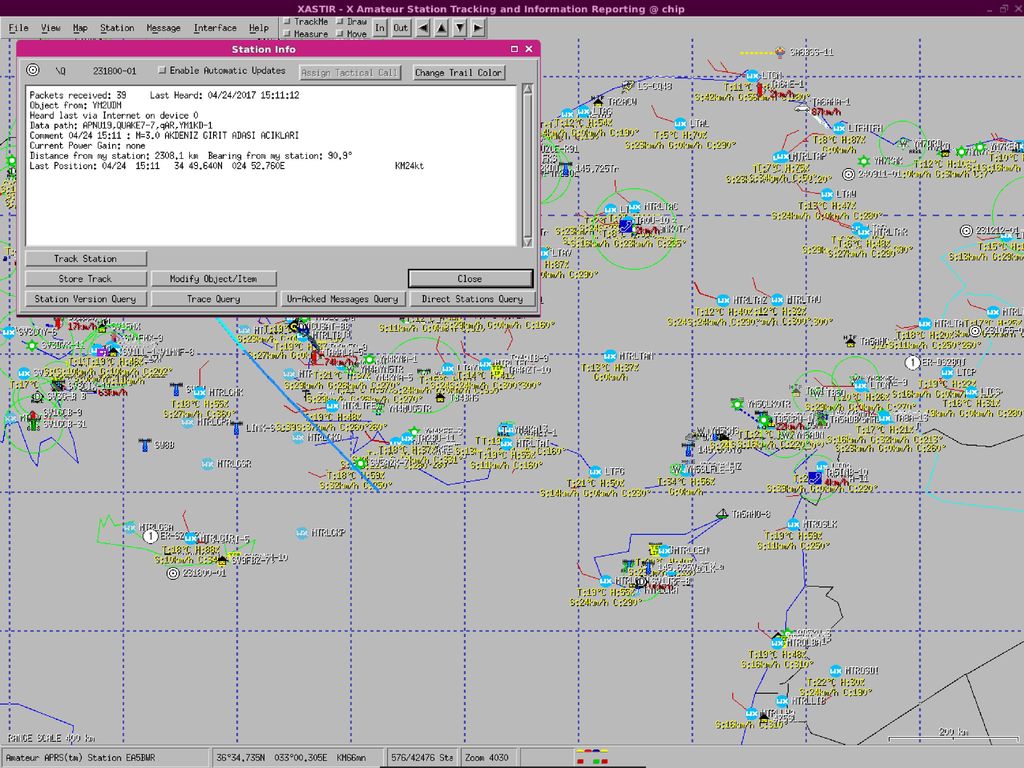1024x768 pixels.
Task: Select weather station LTCP on map
Action: click(x=948, y=373)
